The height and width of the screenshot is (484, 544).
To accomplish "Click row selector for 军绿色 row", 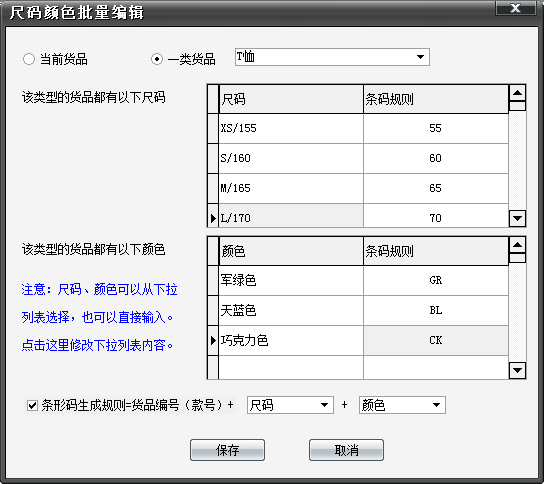I will [213, 280].
